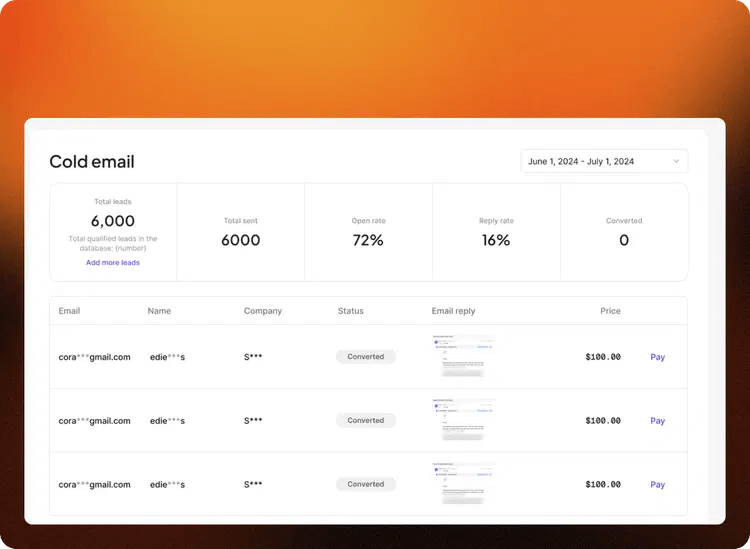Image resolution: width=750 pixels, height=549 pixels.
Task: Click Pay in the second table row
Action: point(658,421)
